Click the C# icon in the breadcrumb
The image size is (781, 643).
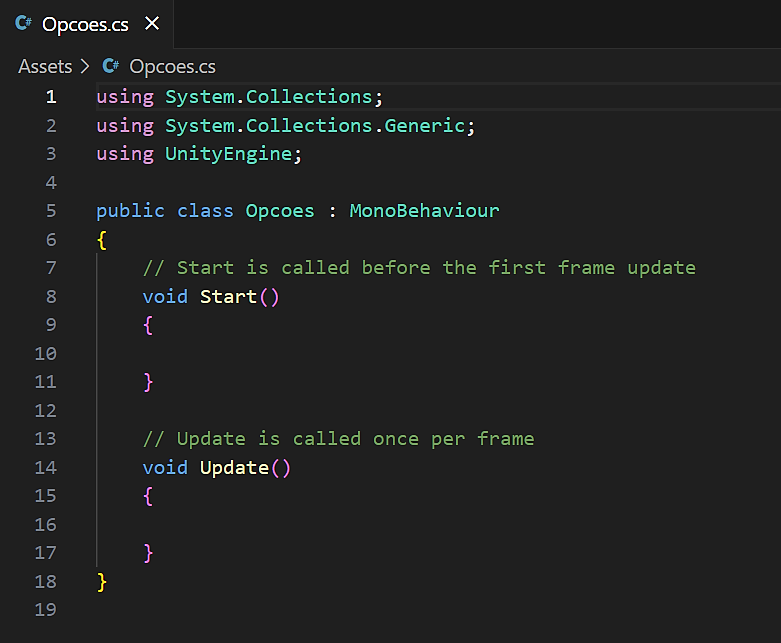pyautogui.click(x=111, y=67)
